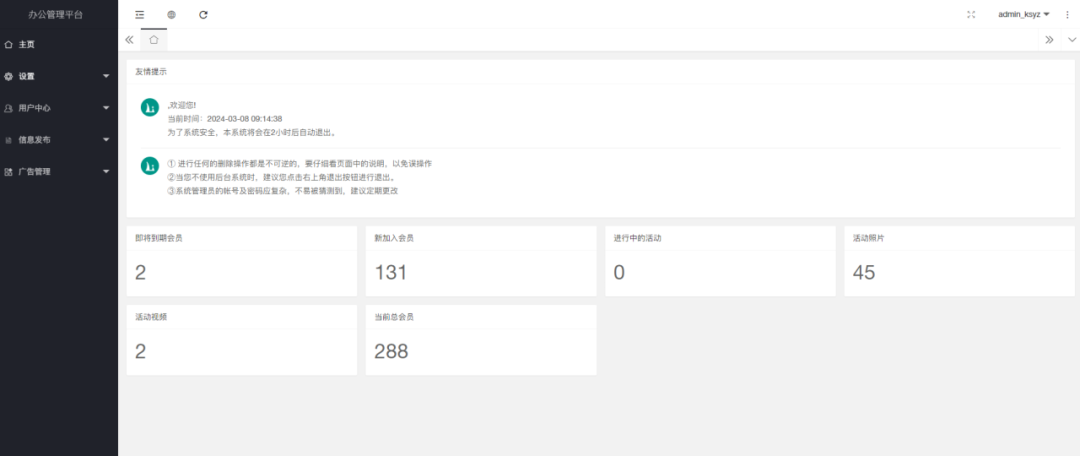Click the 进行中的活动 card title

click(637, 238)
